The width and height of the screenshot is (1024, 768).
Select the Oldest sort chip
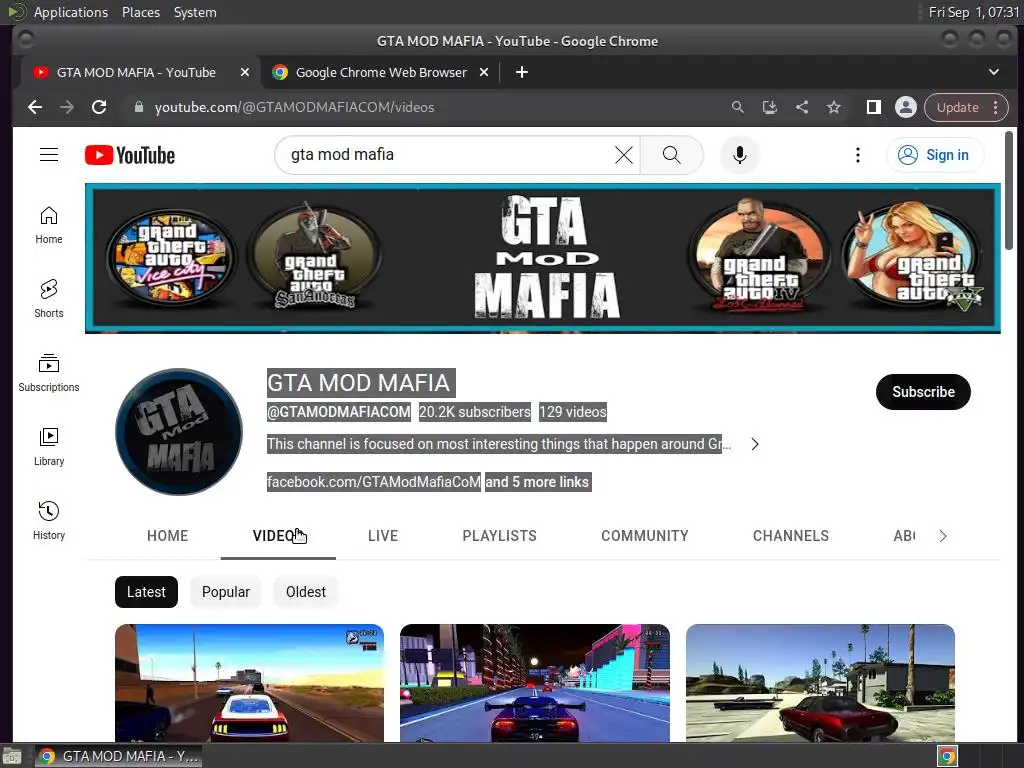point(306,592)
